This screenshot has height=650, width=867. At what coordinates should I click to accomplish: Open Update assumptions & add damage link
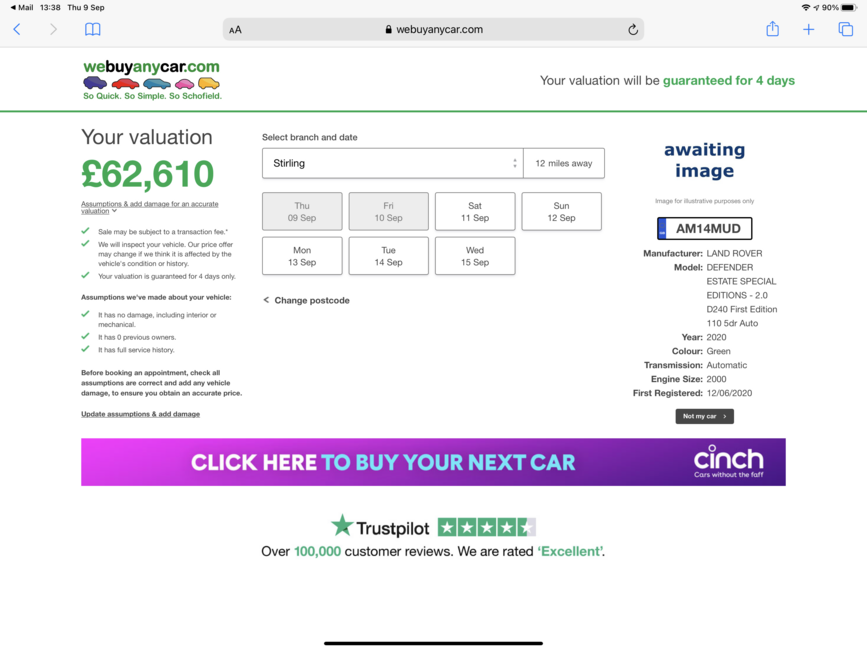pos(140,414)
